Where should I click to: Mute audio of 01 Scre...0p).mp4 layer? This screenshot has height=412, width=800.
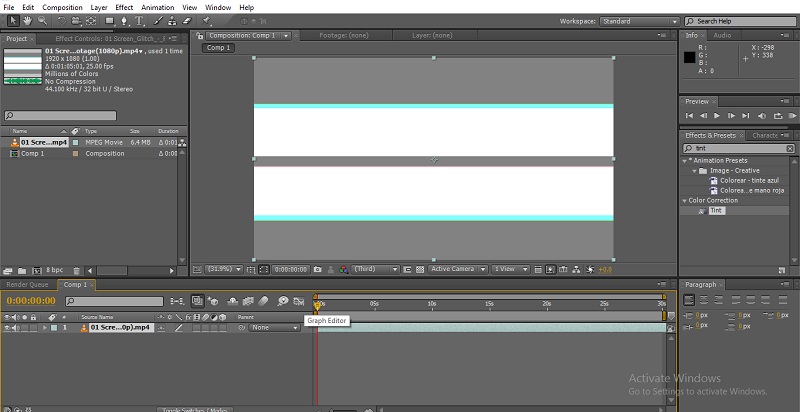click(15, 328)
